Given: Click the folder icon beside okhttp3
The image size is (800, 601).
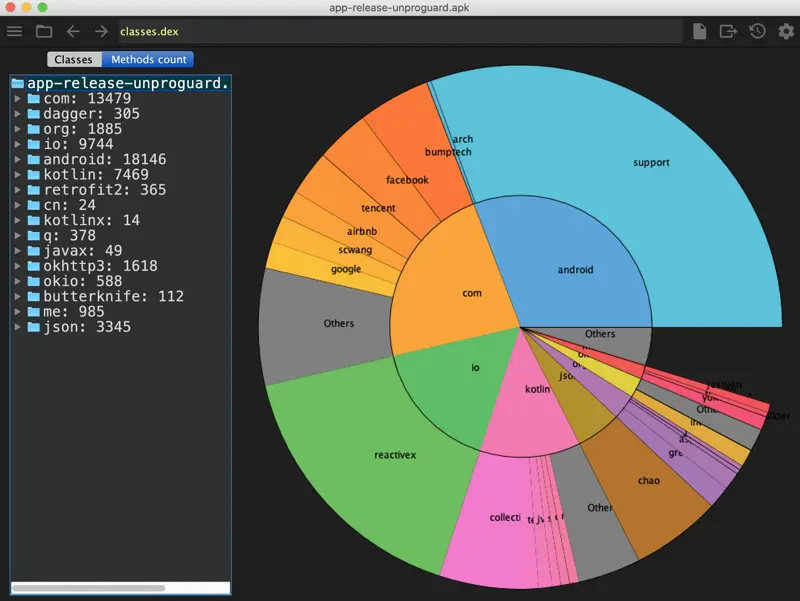Looking at the screenshot, I should point(34,266).
